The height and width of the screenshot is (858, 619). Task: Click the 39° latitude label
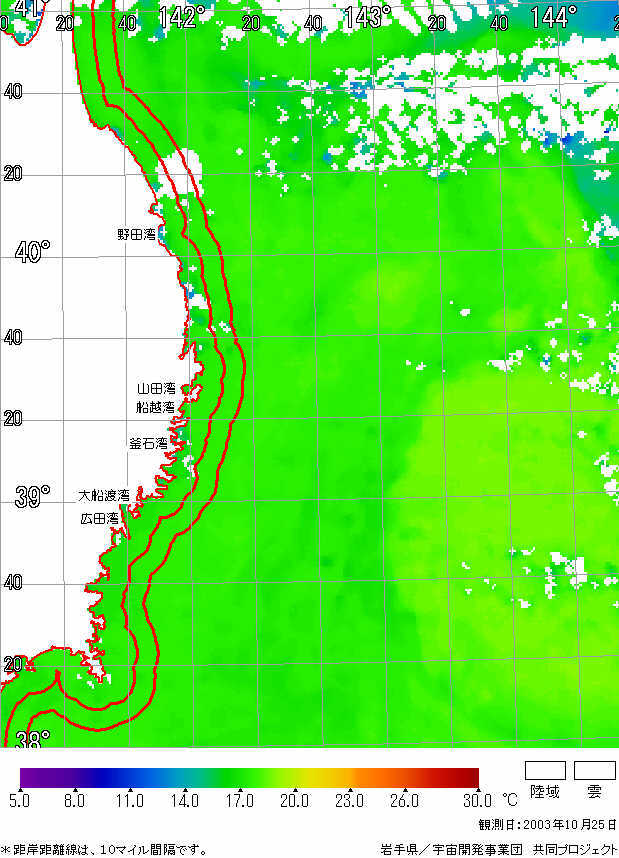[32, 496]
